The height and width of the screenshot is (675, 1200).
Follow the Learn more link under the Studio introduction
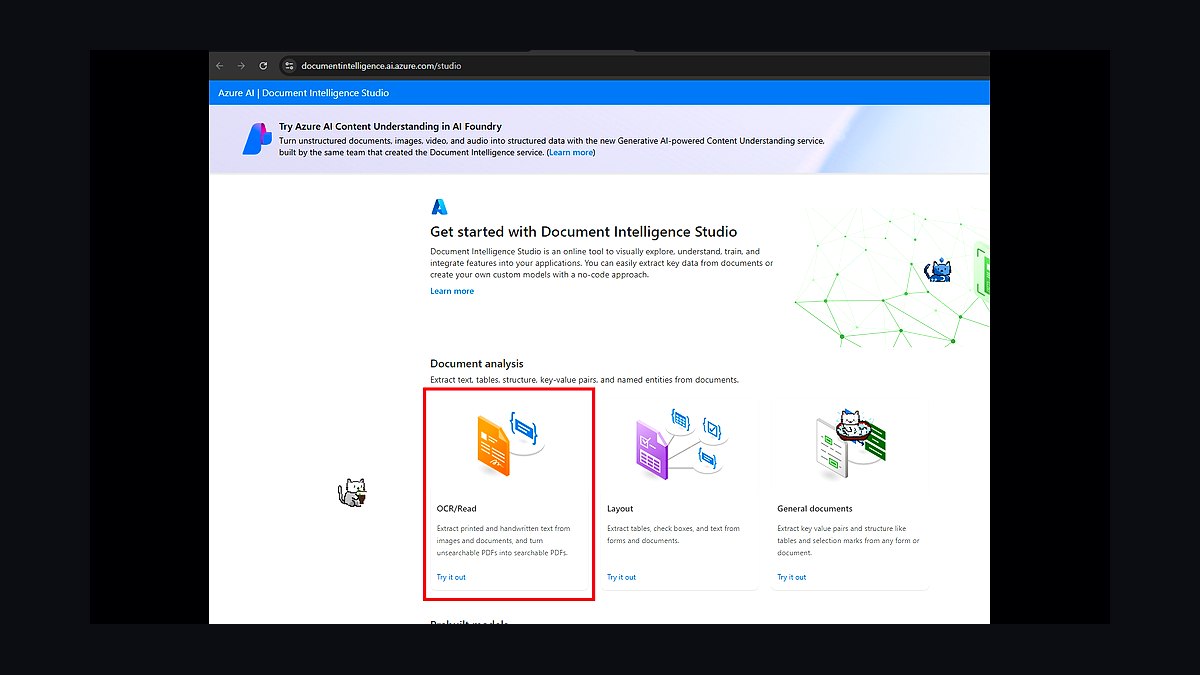coord(452,291)
